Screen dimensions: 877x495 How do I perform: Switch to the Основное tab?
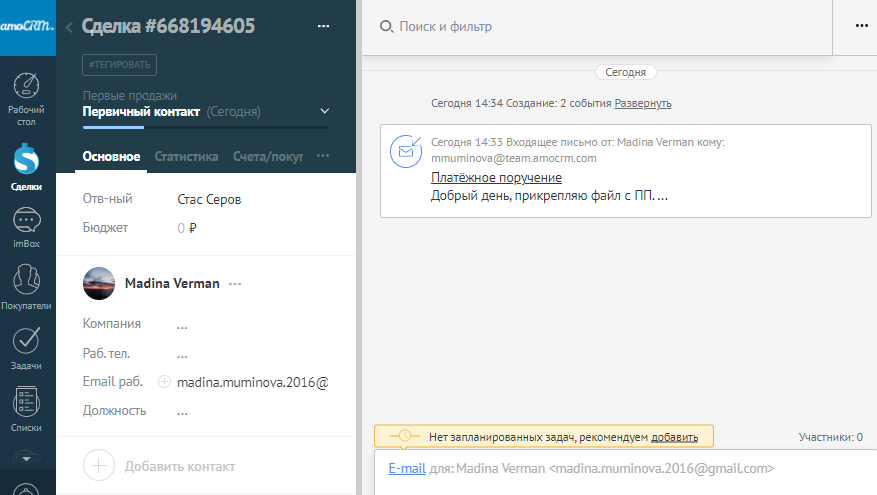[x=111, y=156]
